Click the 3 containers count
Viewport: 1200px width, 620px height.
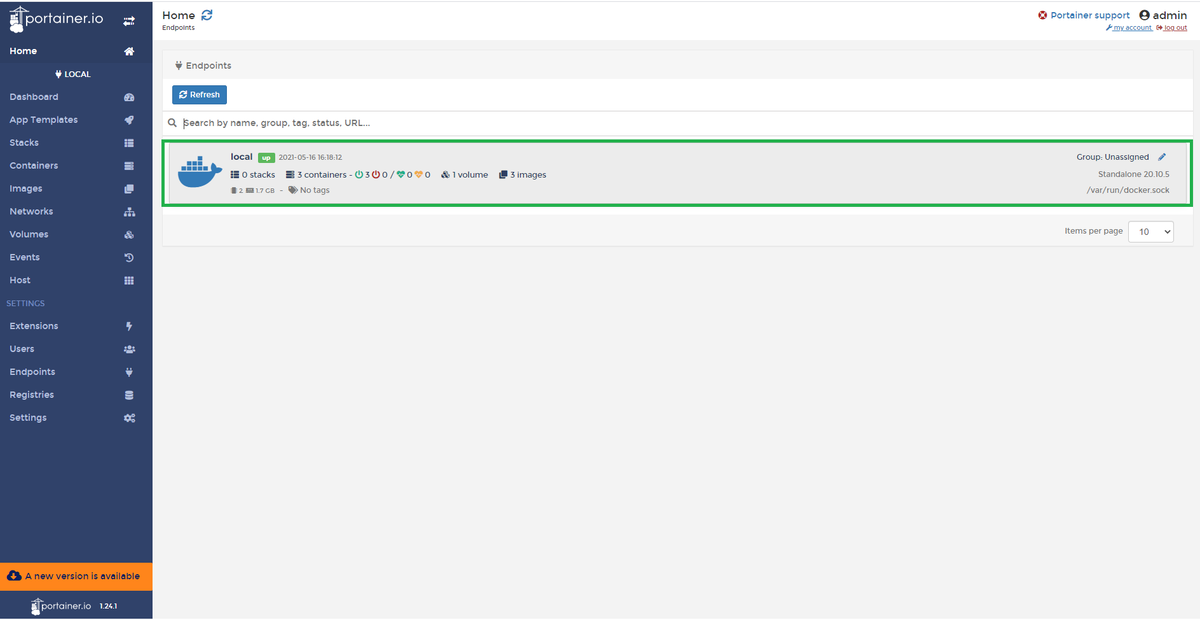pos(315,175)
